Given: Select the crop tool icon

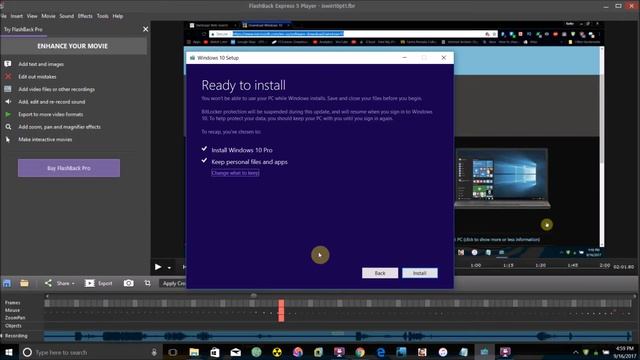Looking at the screenshot, I should (147, 283).
